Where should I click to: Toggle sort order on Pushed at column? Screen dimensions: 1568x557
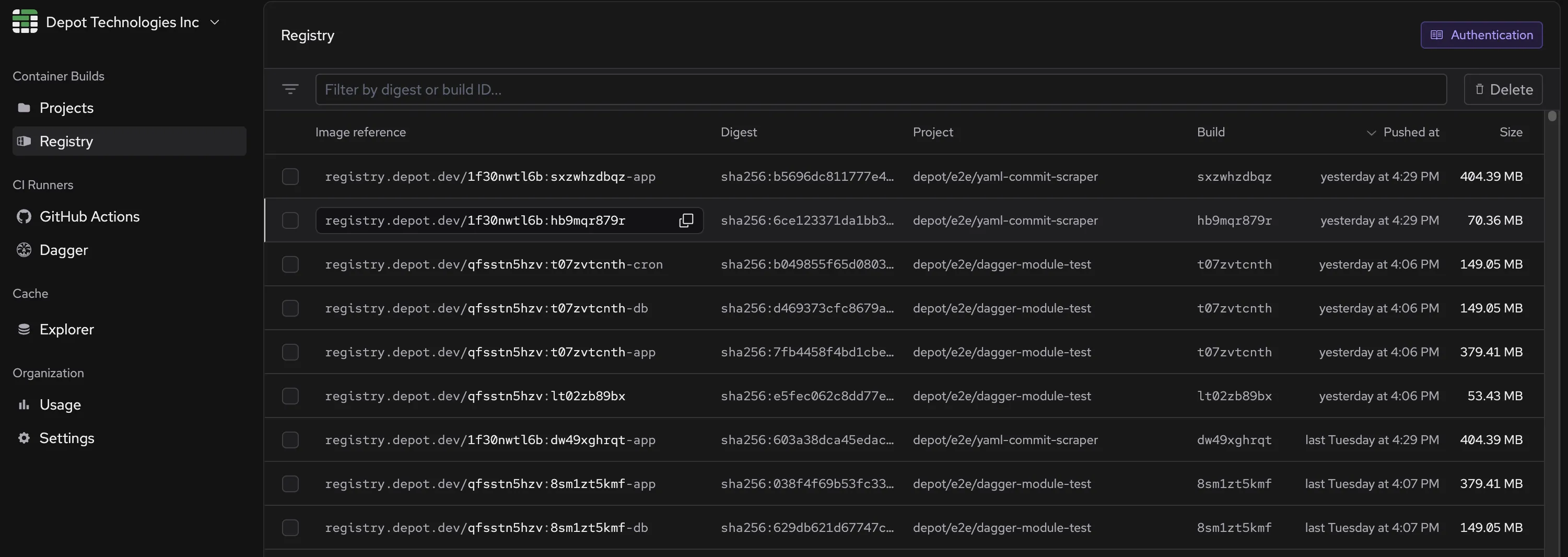pos(1410,132)
